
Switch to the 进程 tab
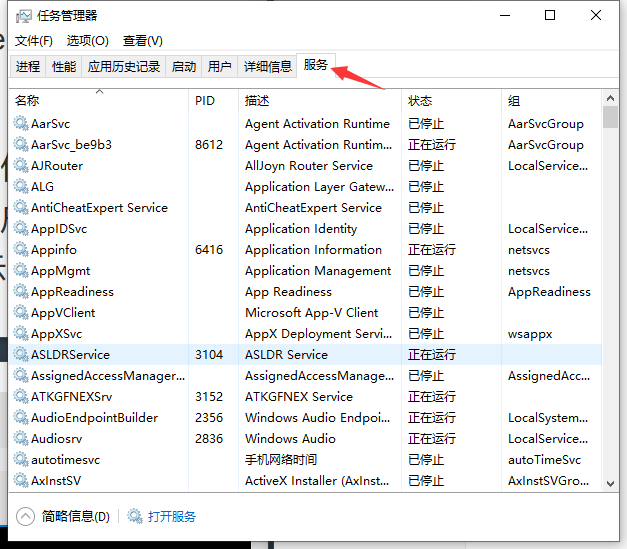pos(28,66)
